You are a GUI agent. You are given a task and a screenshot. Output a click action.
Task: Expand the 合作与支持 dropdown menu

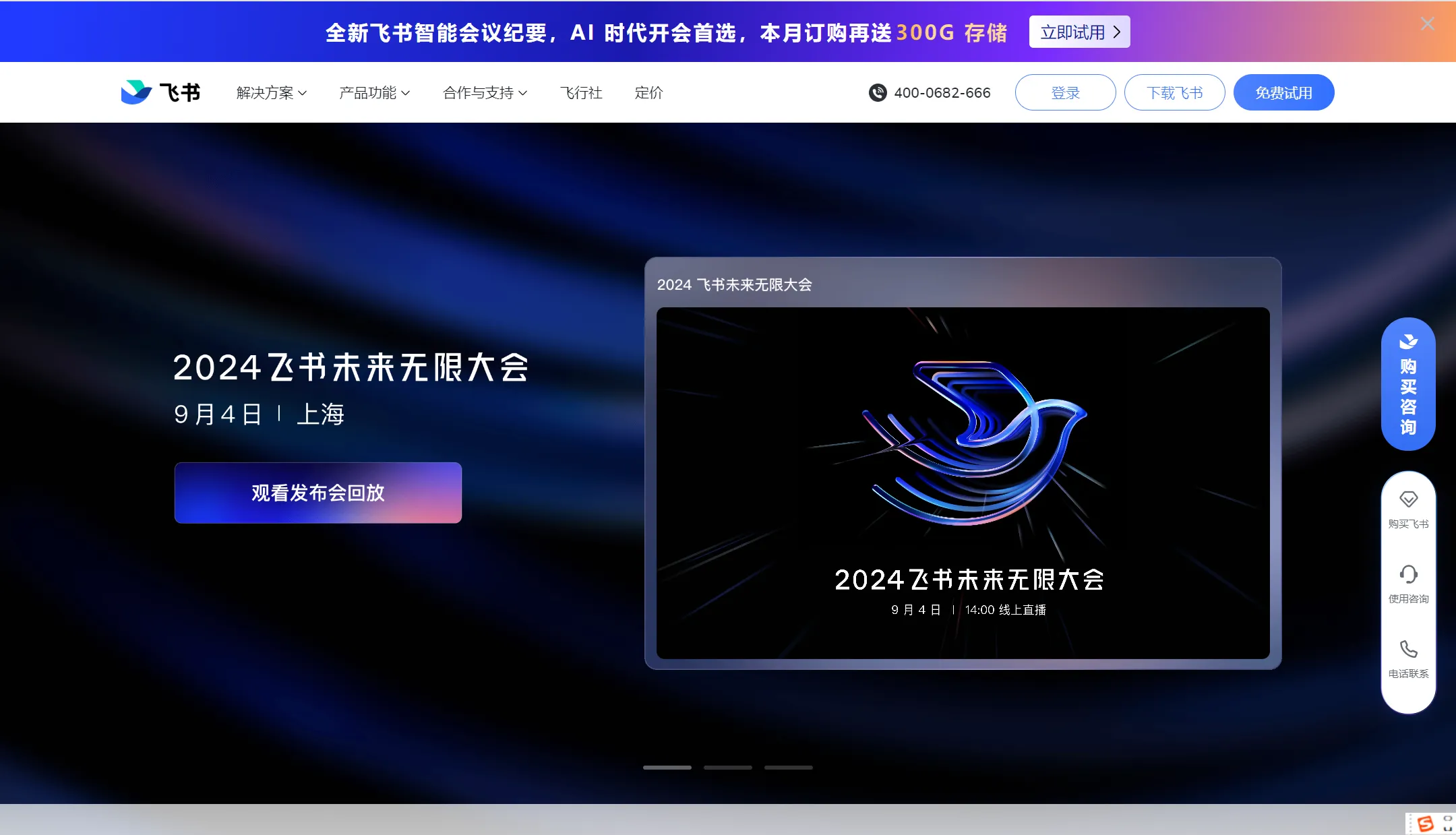[x=485, y=93]
